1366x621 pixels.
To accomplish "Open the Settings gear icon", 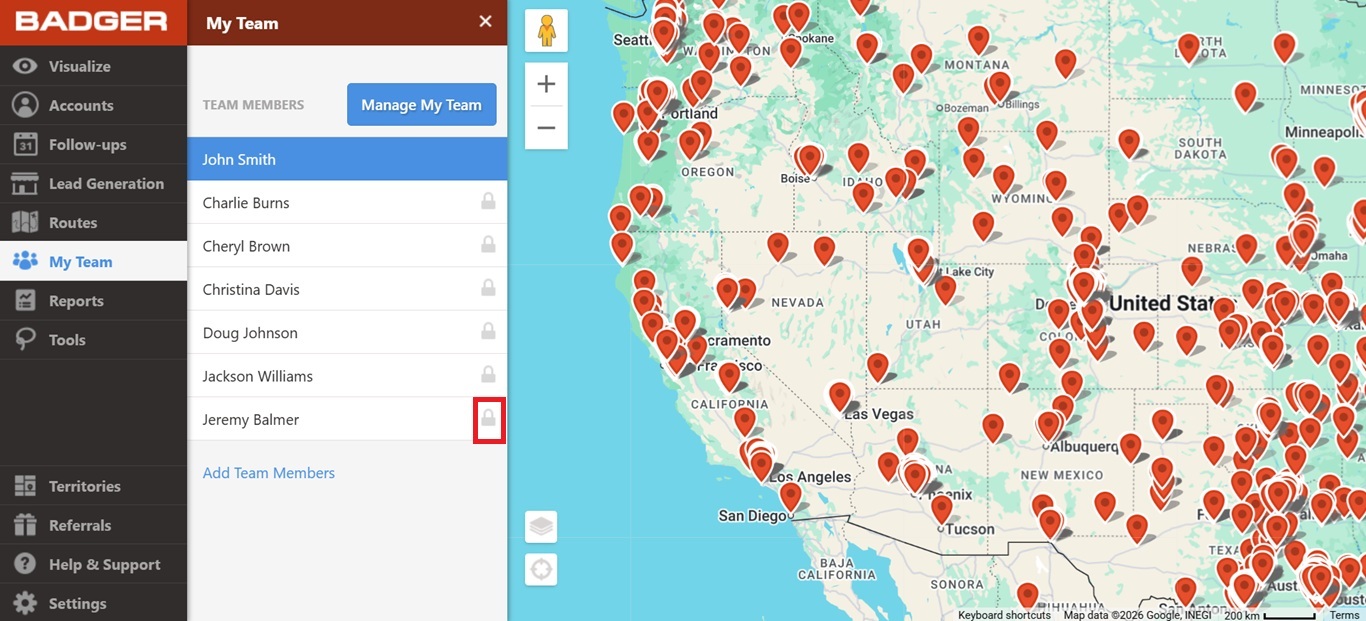I will pyautogui.click(x=25, y=603).
